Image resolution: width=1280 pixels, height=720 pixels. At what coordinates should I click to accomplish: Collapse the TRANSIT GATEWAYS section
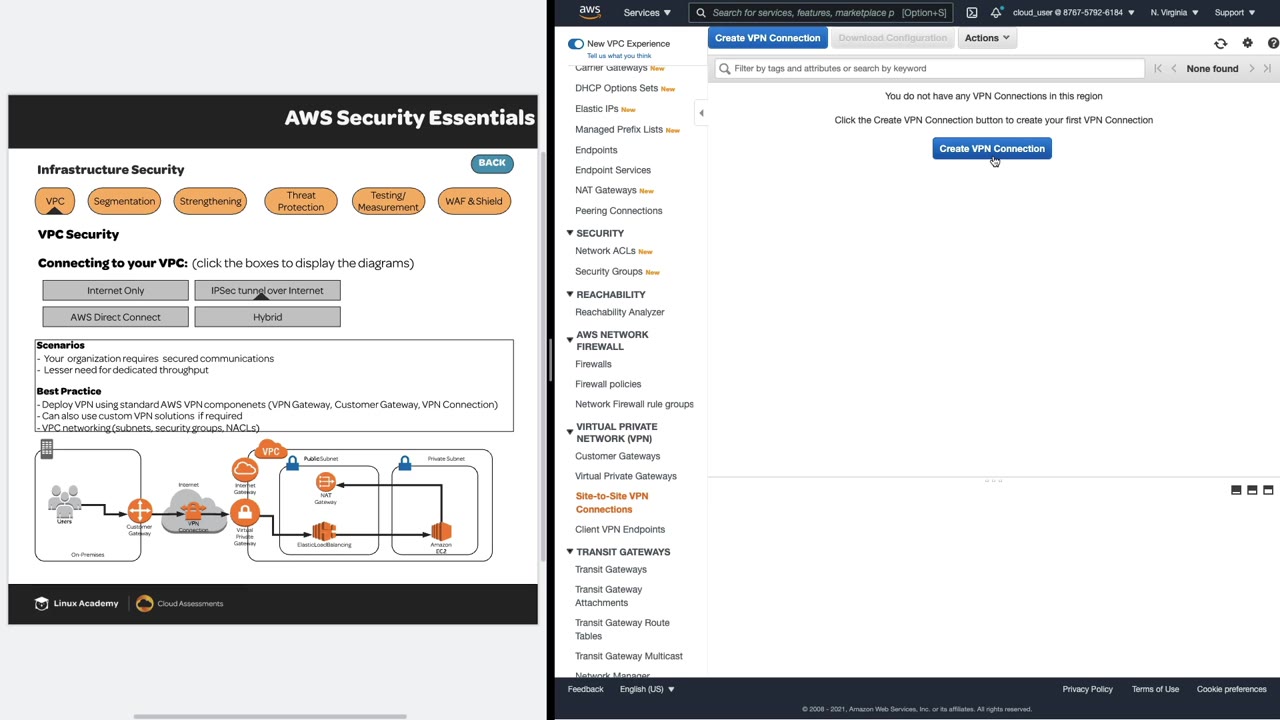click(x=570, y=552)
